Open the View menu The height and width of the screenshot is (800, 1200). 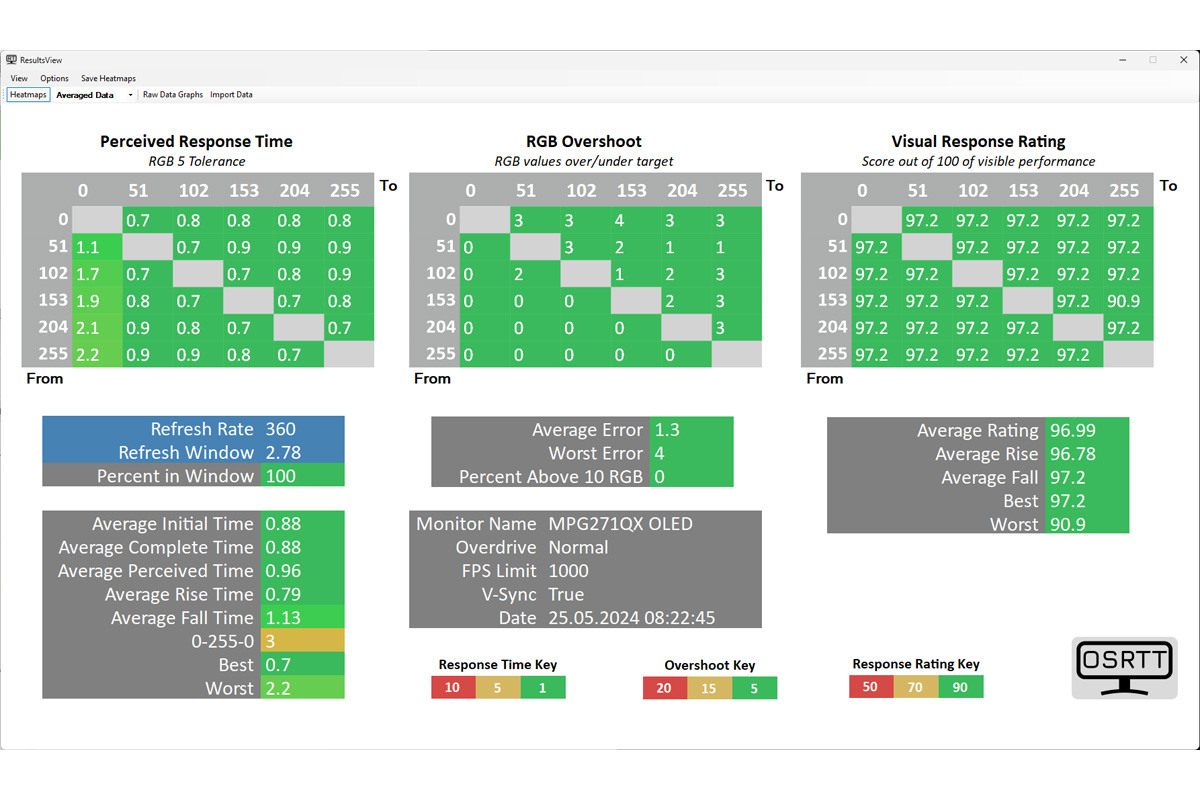pyautogui.click(x=19, y=78)
